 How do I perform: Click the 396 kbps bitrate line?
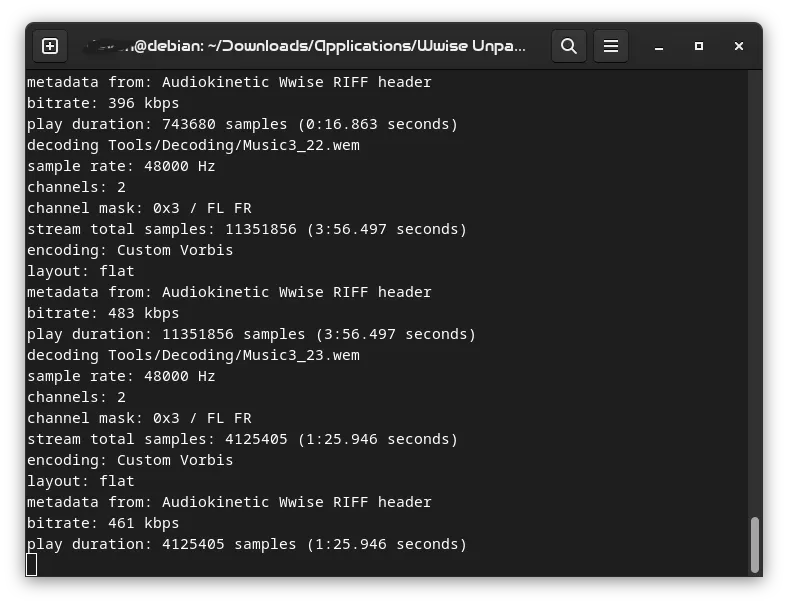click(x=103, y=103)
